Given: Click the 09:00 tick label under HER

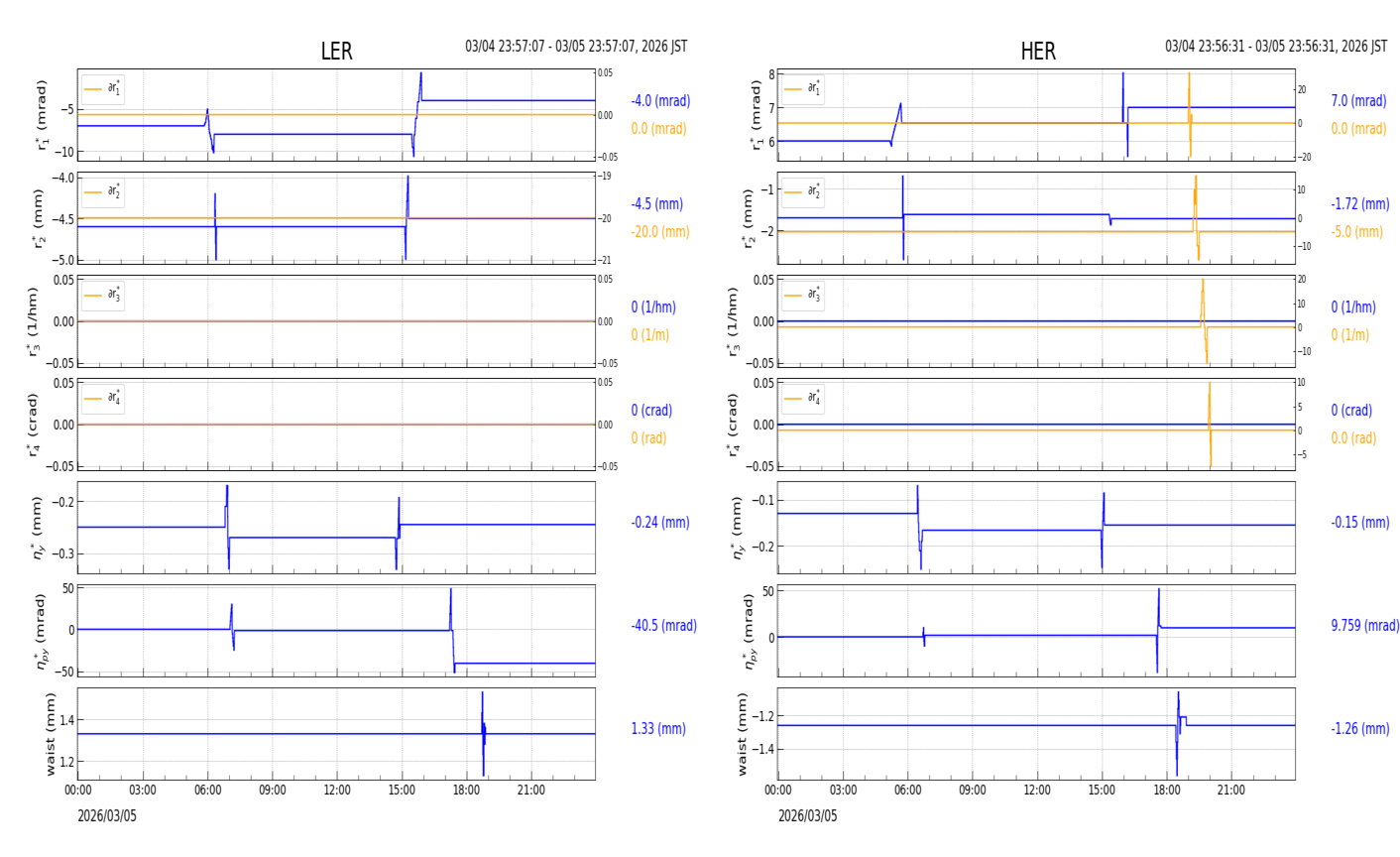Looking at the screenshot, I should (x=973, y=791).
